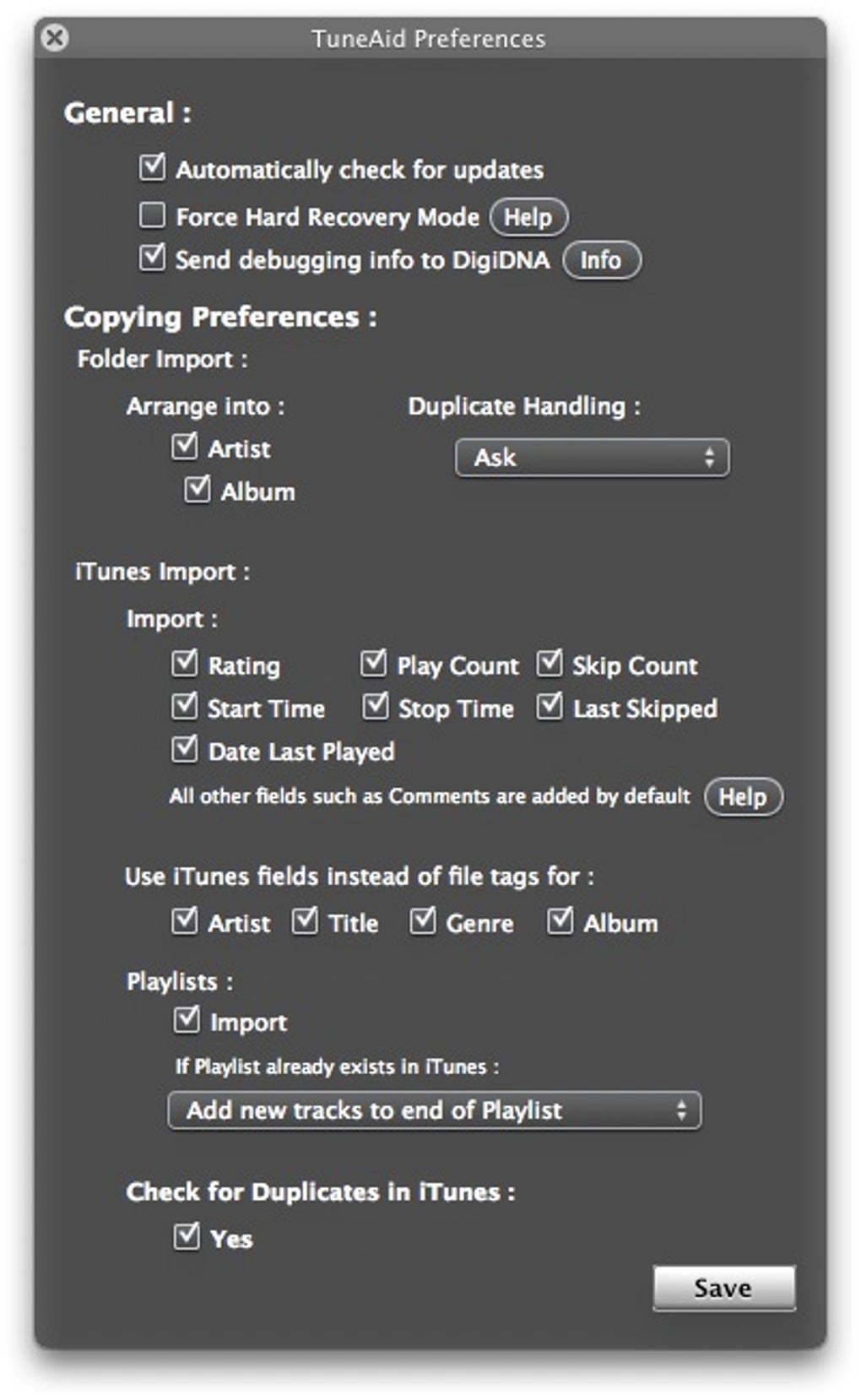This screenshot has width=861, height=1400.
Task: Uncheck Last Skipped option
Action: (x=550, y=707)
